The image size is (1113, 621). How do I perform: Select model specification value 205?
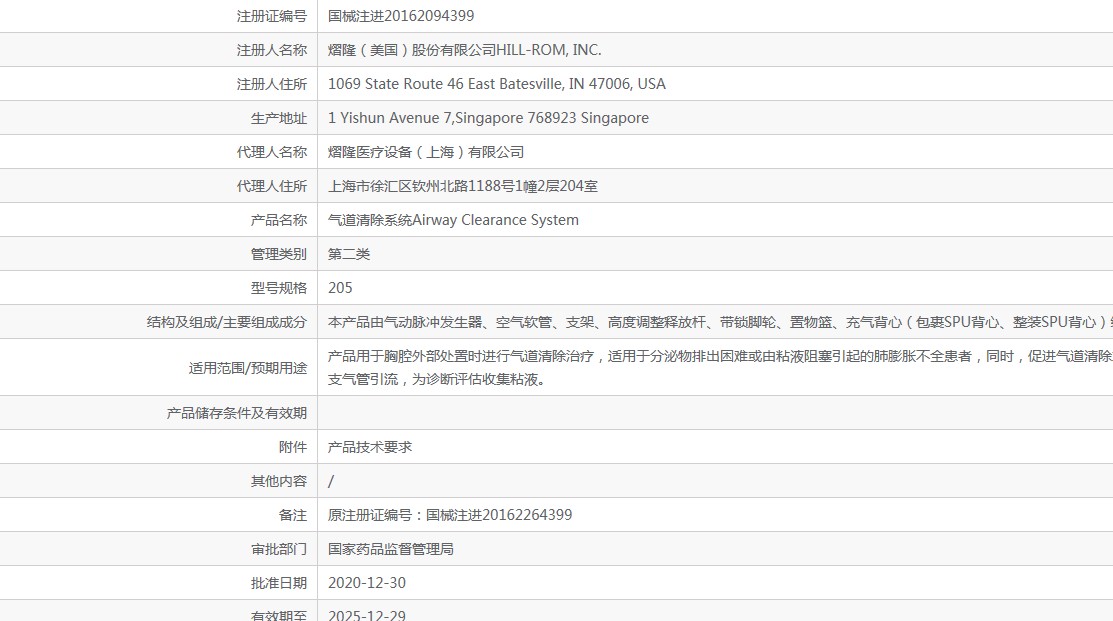tap(340, 287)
